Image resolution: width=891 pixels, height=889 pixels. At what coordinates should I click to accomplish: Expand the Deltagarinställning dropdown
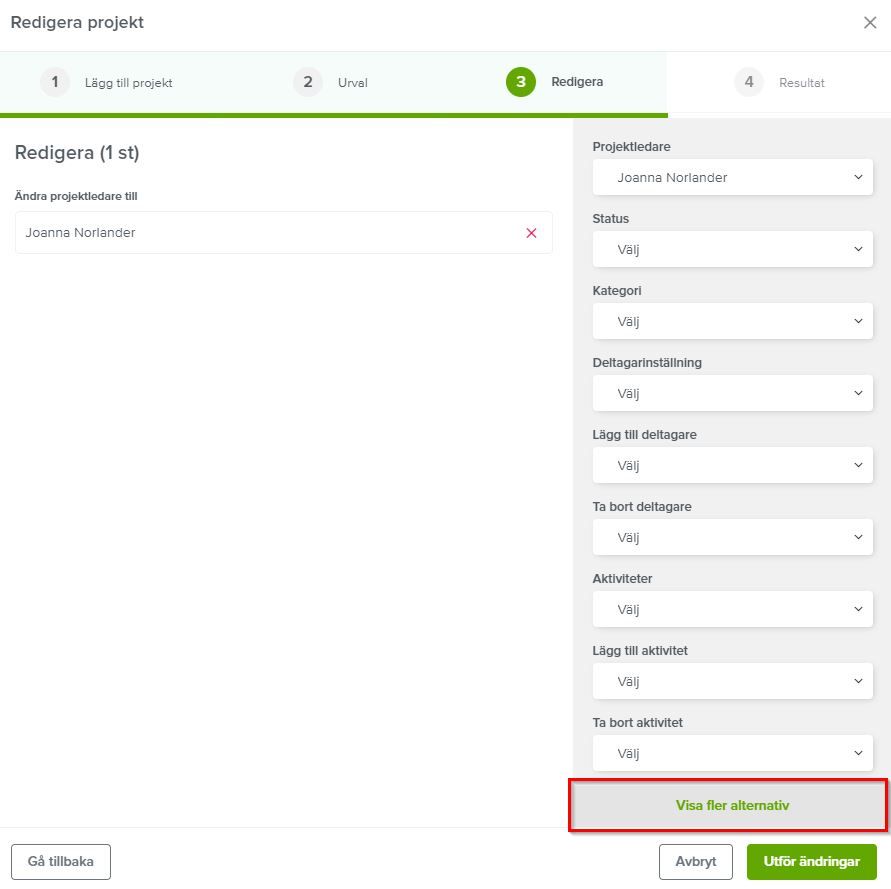pos(732,393)
